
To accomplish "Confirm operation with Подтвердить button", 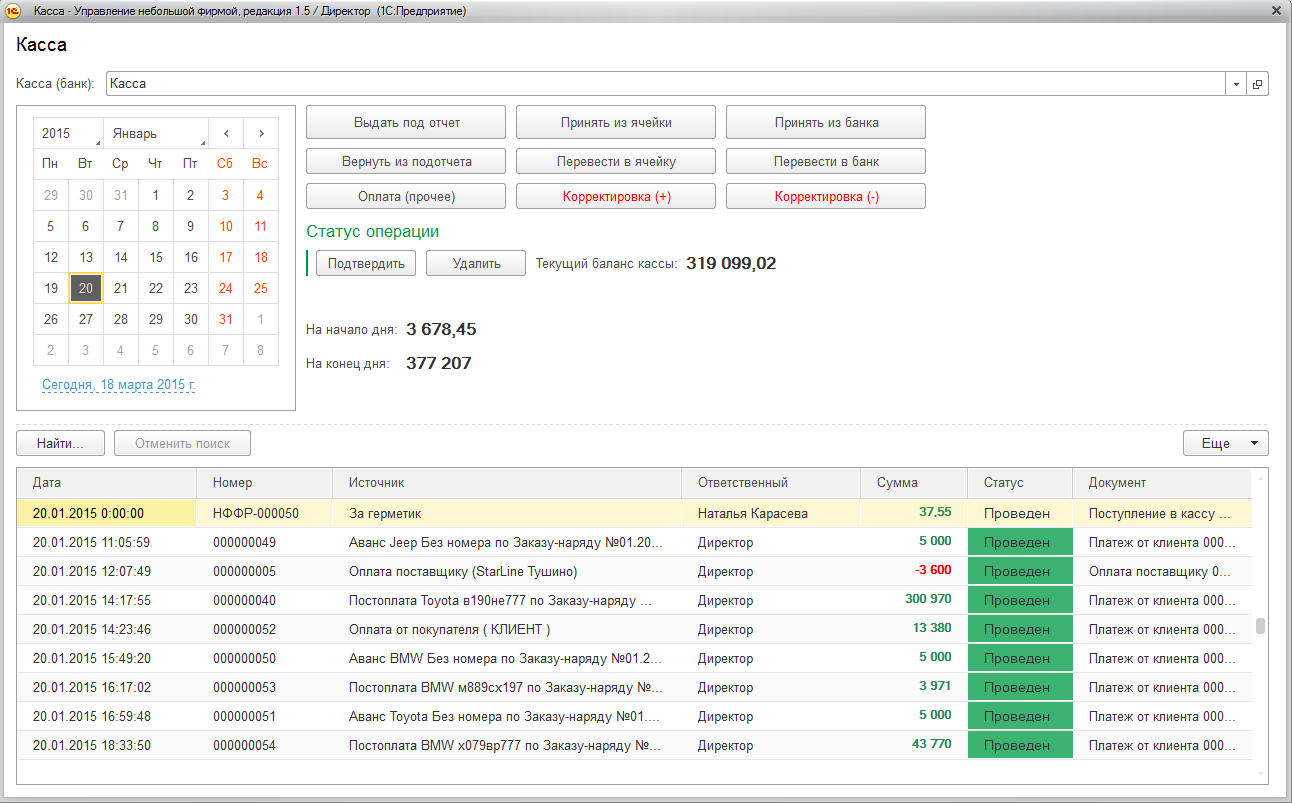I will [366, 263].
